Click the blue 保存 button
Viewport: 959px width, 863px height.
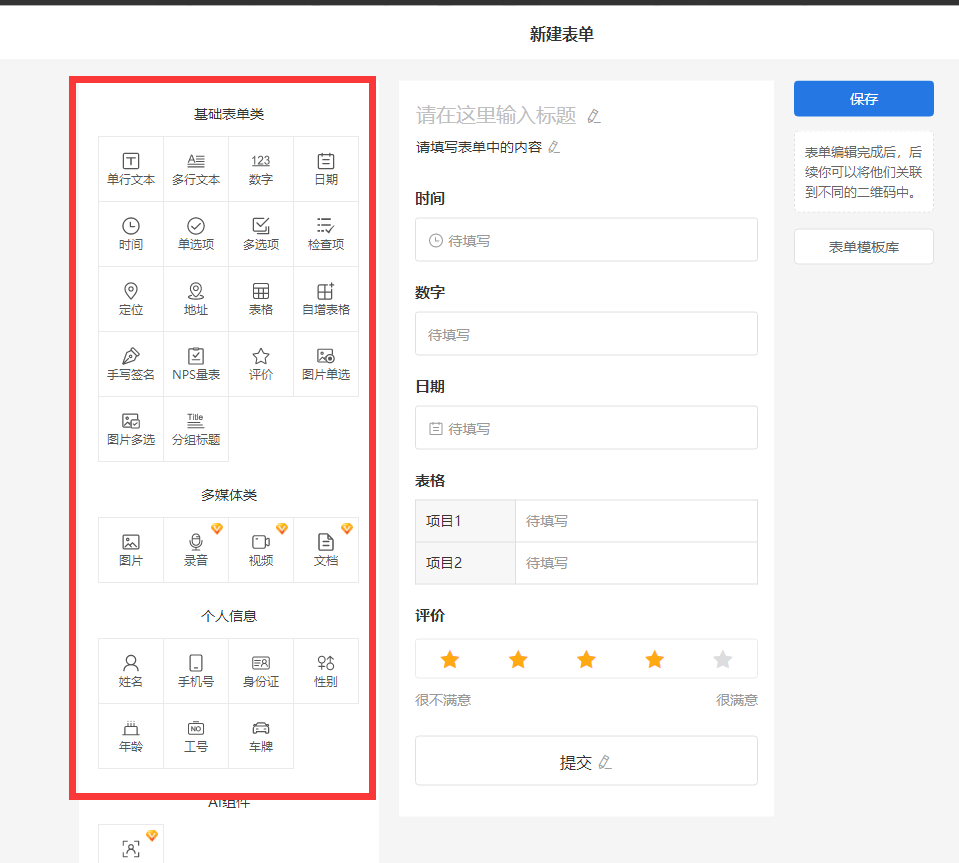pos(864,98)
